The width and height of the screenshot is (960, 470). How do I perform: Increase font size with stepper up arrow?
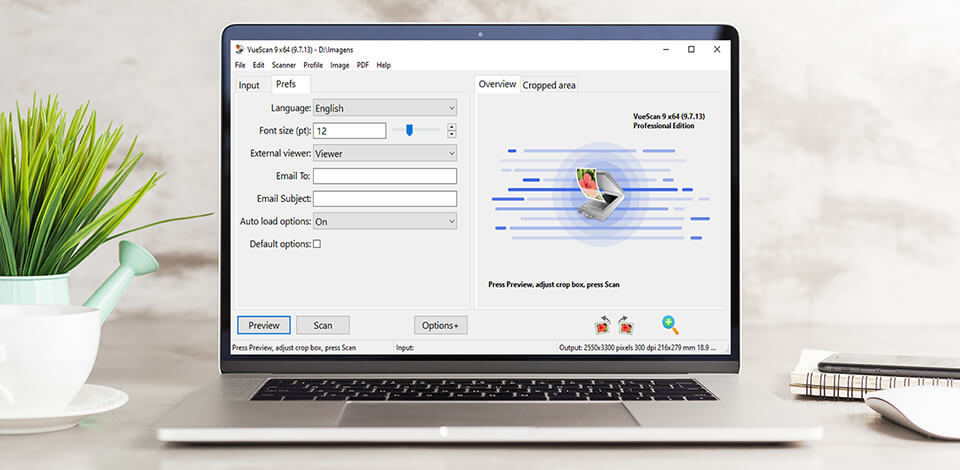point(452,127)
